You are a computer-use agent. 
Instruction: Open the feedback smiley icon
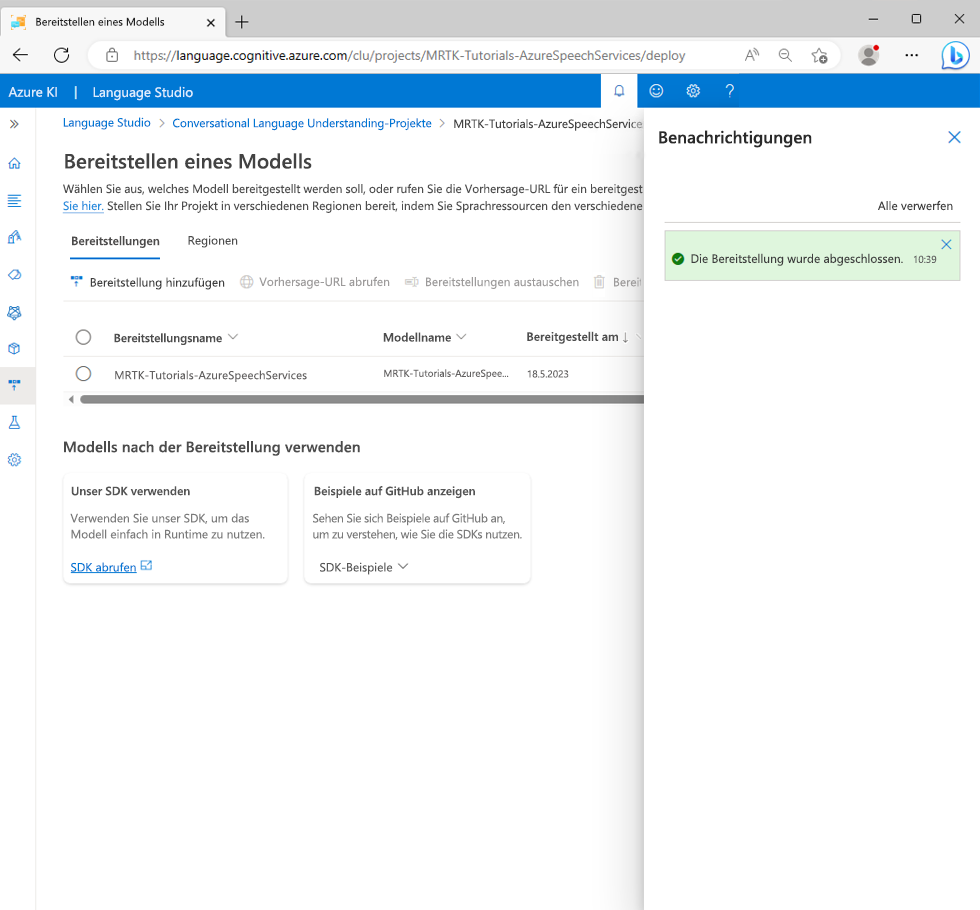(656, 91)
